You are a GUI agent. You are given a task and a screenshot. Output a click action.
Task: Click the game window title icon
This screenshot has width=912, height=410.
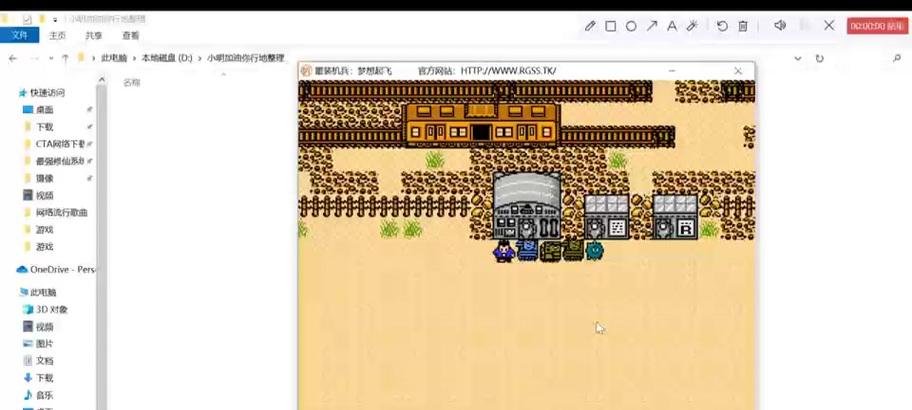tap(306, 71)
